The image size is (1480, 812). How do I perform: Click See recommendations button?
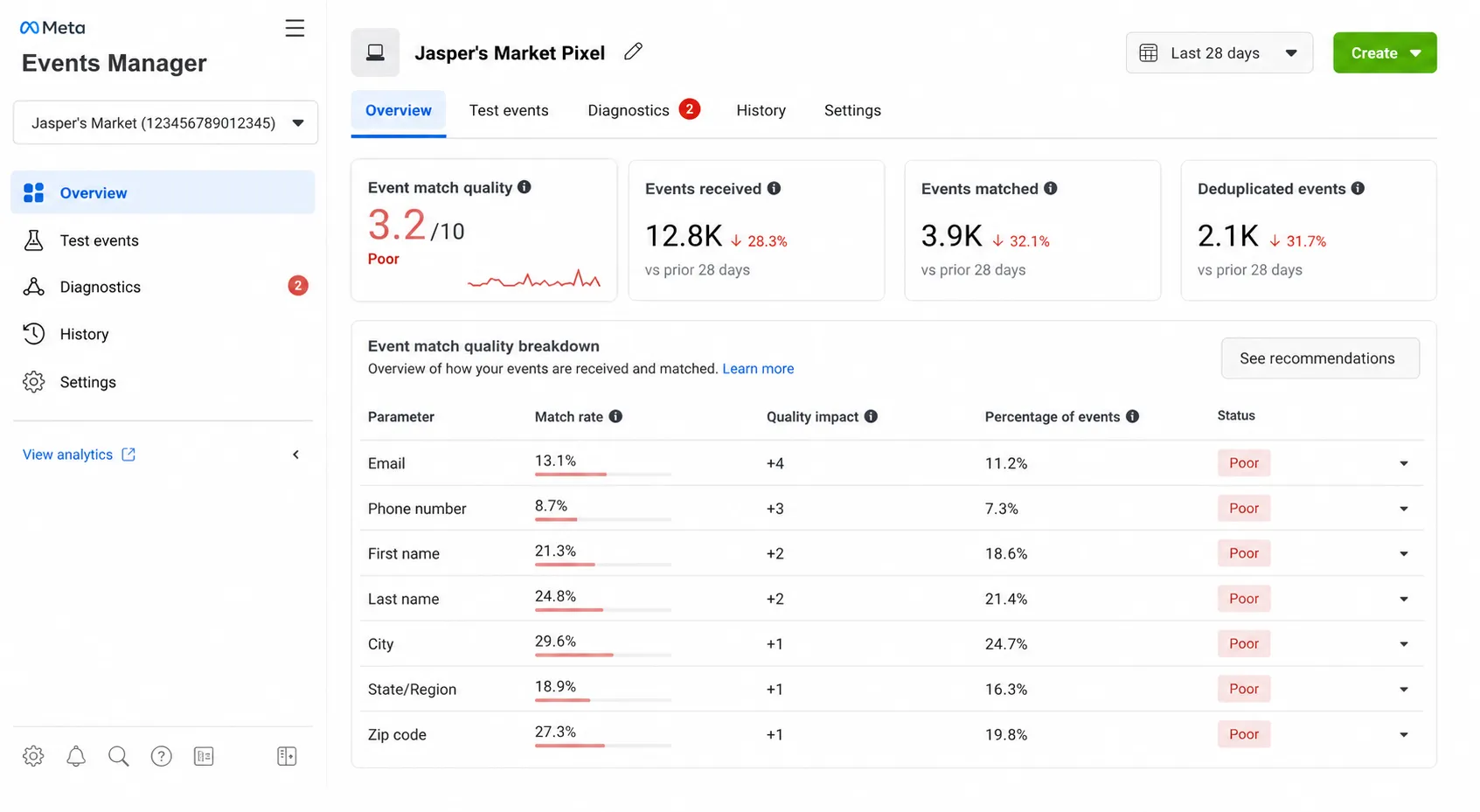pos(1320,358)
